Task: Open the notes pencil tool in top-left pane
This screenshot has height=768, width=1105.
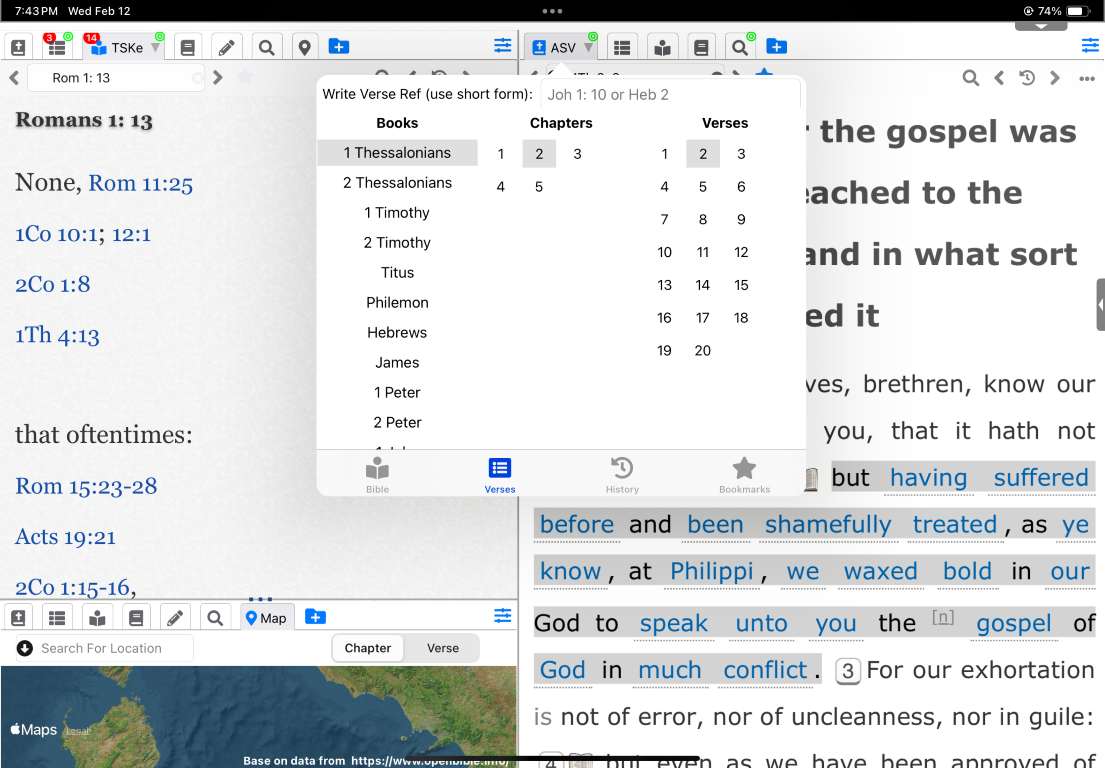Action: [x=227, y=47]
